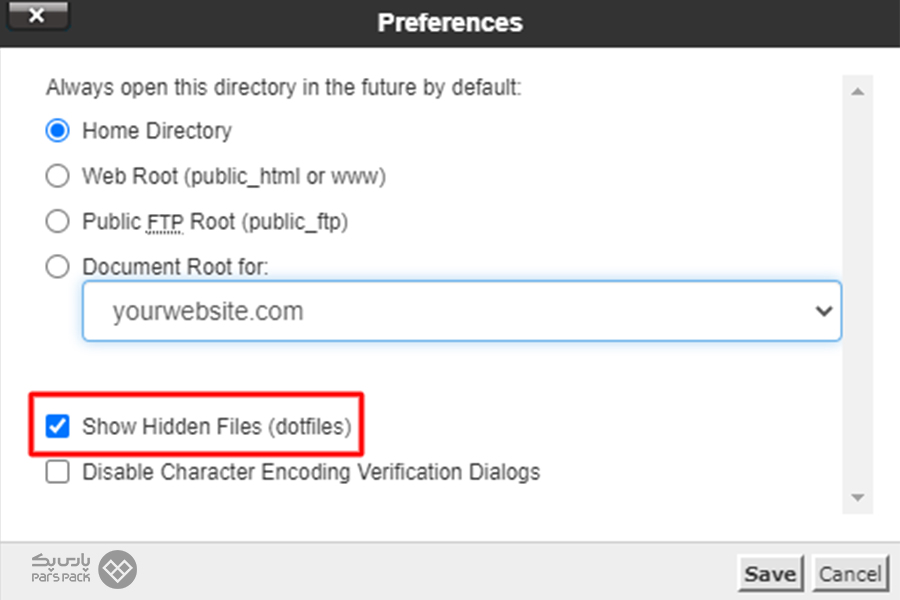Enable Disable Character Encoding Verification Dialogs checkbox
This screenshot has height=600, width=900.
(x=58, y=472)
